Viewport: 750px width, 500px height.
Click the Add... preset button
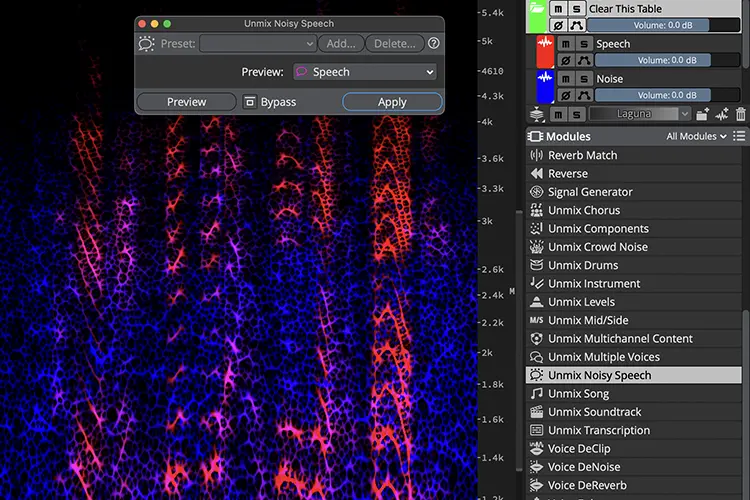coord(341,44)
